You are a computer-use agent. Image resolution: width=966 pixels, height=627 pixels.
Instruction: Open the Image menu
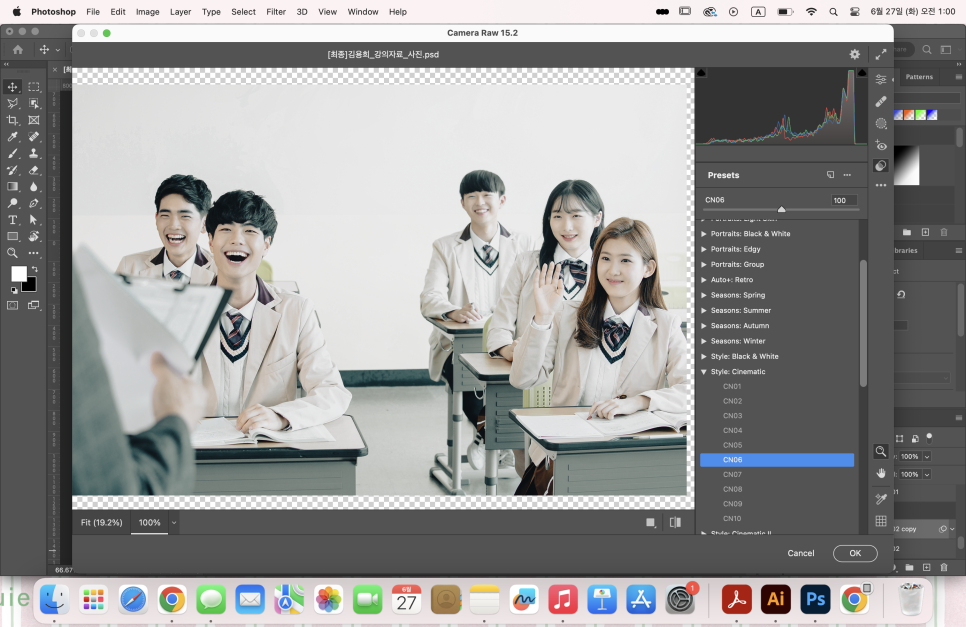pos(147,12)
